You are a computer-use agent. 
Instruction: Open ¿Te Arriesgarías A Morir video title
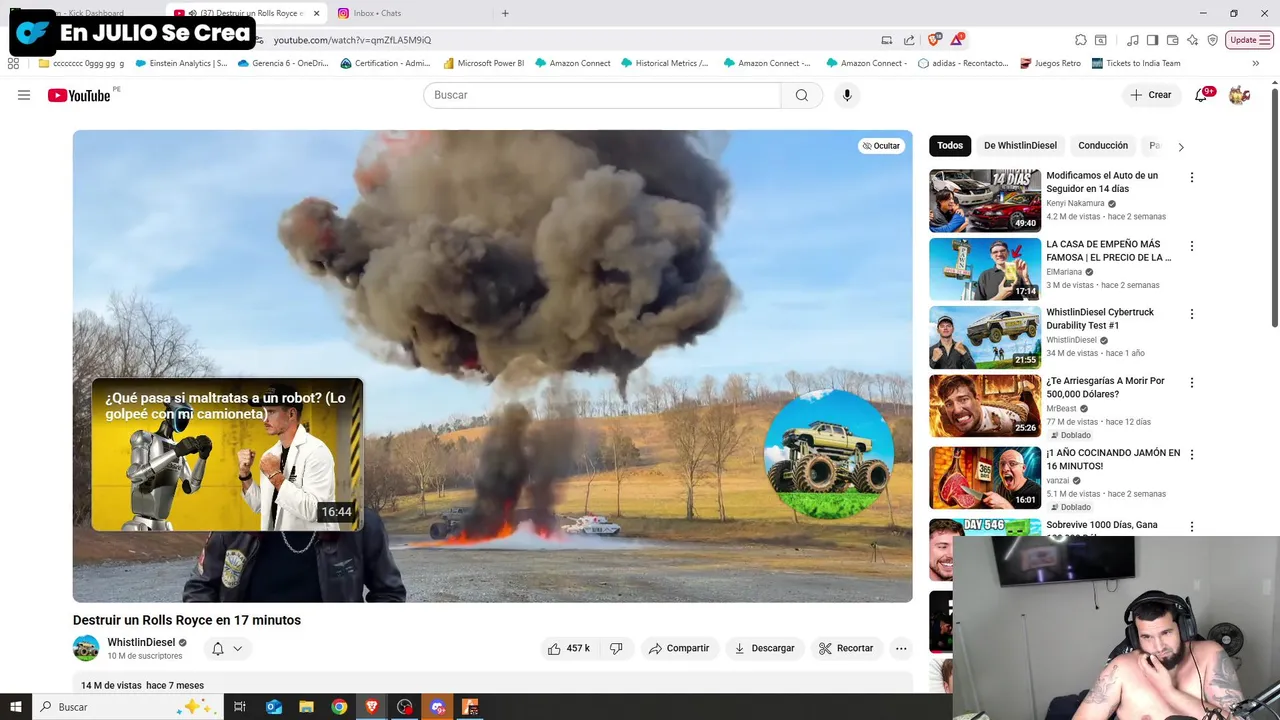click(1105, 387)
